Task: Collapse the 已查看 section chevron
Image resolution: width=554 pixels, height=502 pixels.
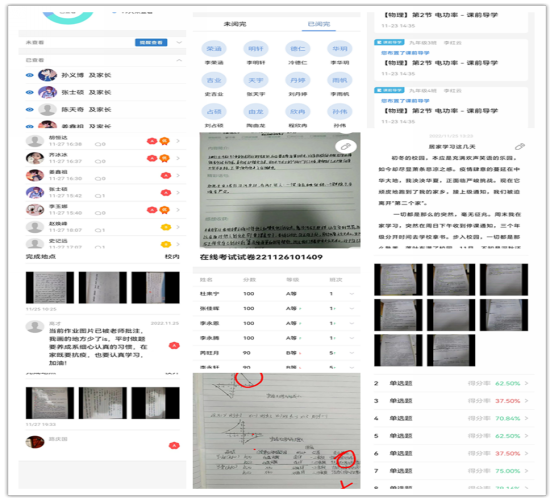Action: click(x=179, y=60)
